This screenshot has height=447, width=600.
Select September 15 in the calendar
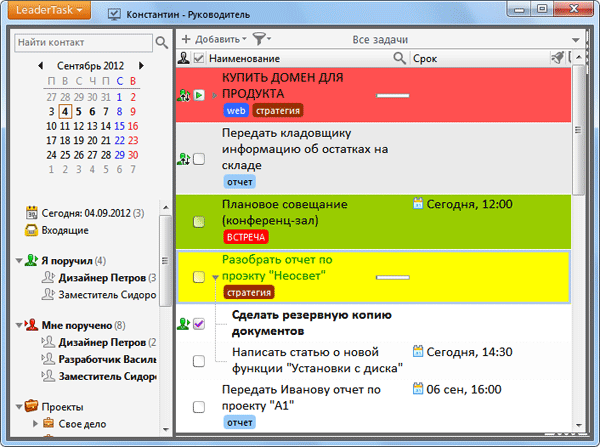pyautogui.click(x=119, y=126)
